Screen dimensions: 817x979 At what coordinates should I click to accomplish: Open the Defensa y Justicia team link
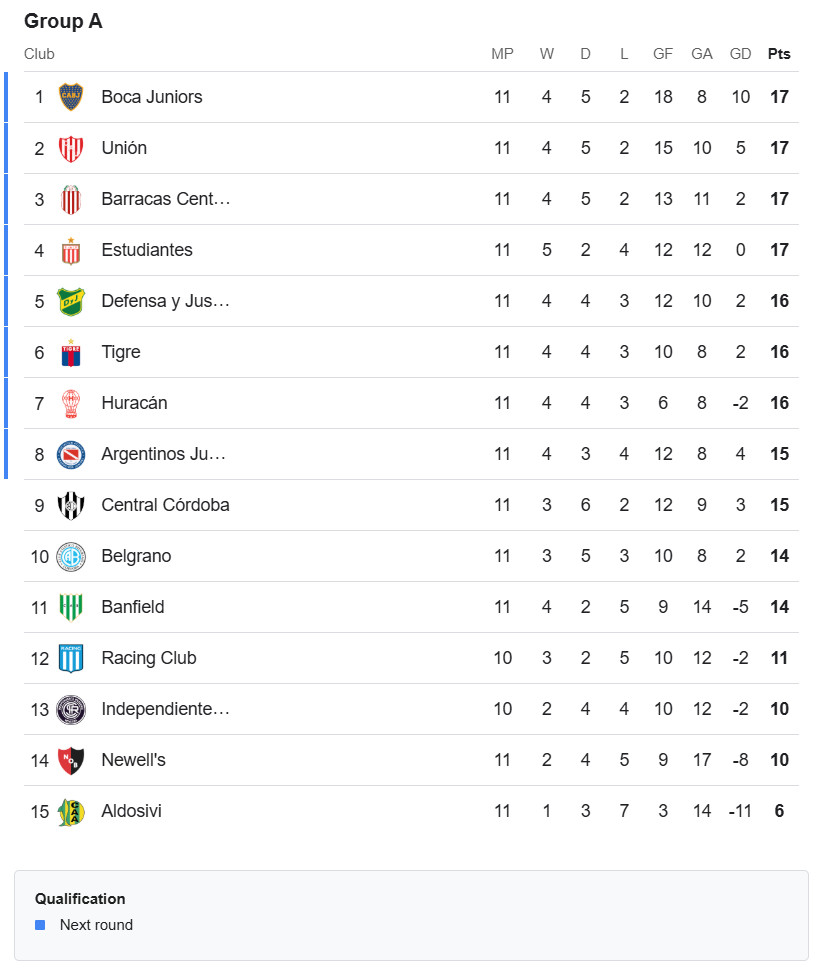[x=165, y=301]
